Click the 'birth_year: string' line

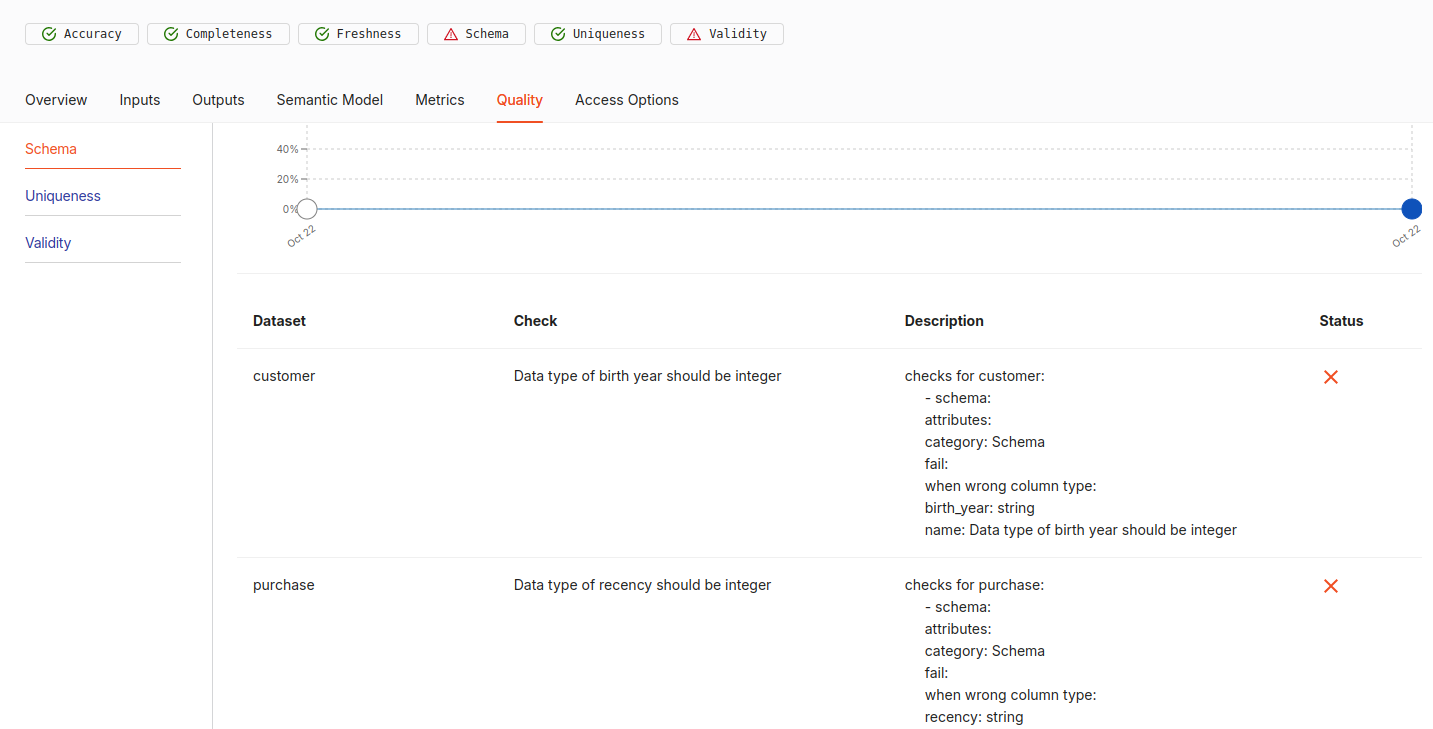click(x=980, y=508)
